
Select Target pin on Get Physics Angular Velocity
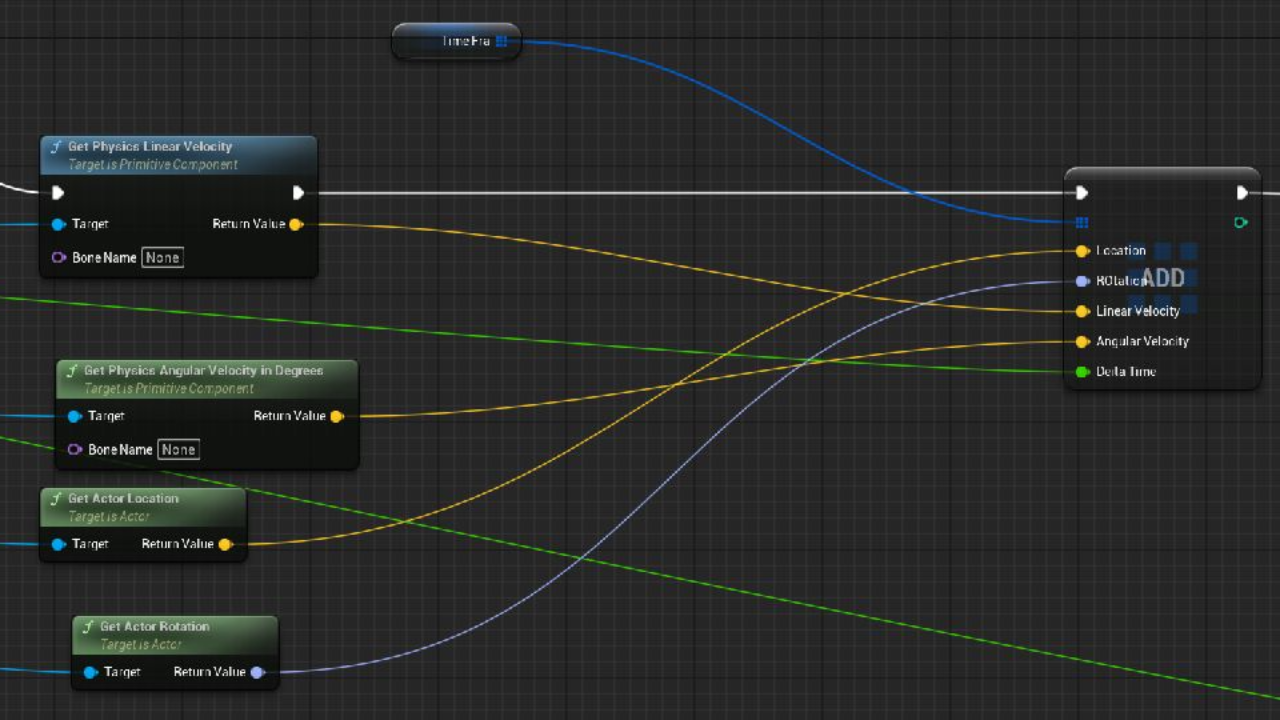click(x=74, y=416)
